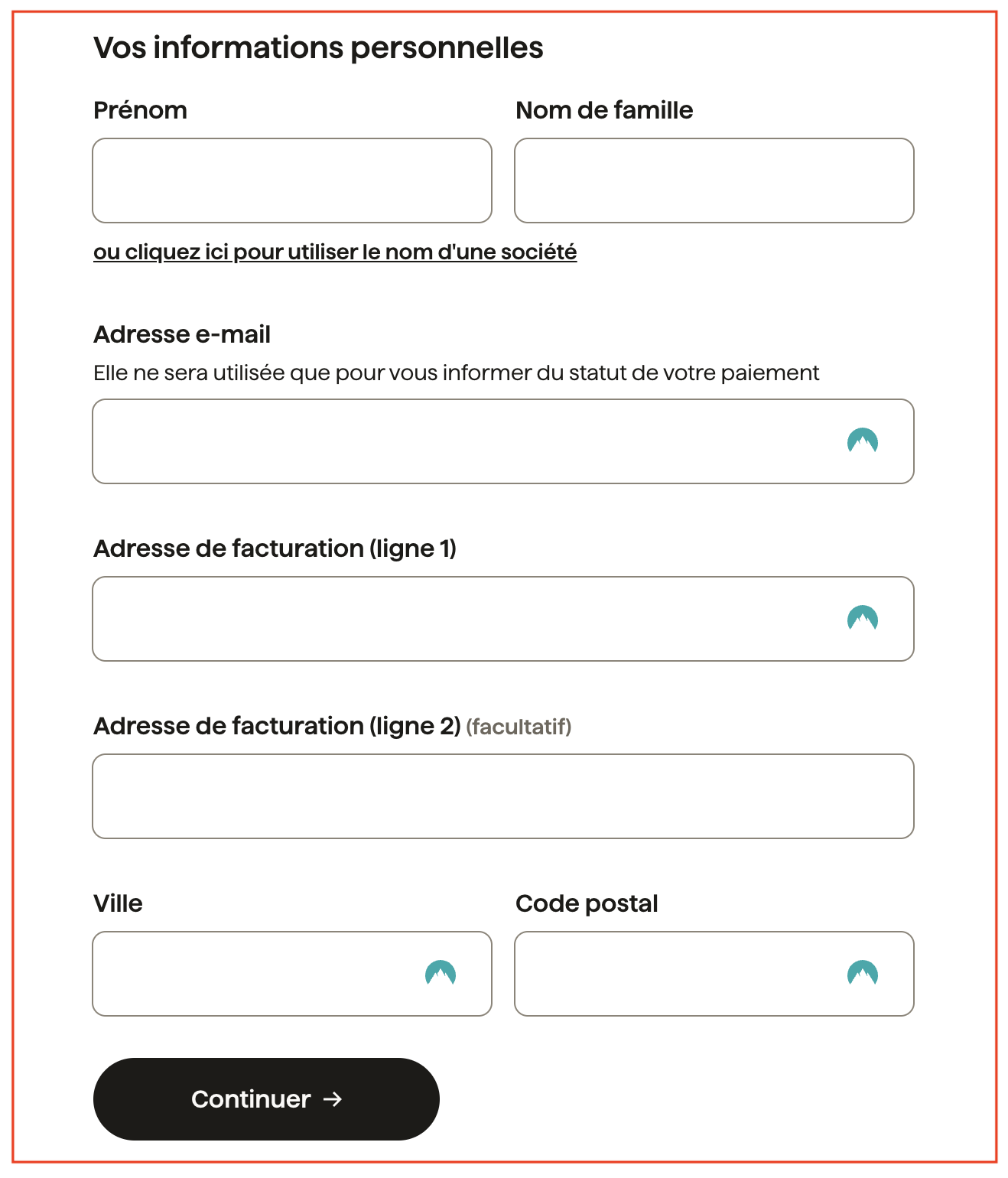Click the NordPass icon in billing address line 1
Screen dimensions: 1008x1178
point(862,618)
